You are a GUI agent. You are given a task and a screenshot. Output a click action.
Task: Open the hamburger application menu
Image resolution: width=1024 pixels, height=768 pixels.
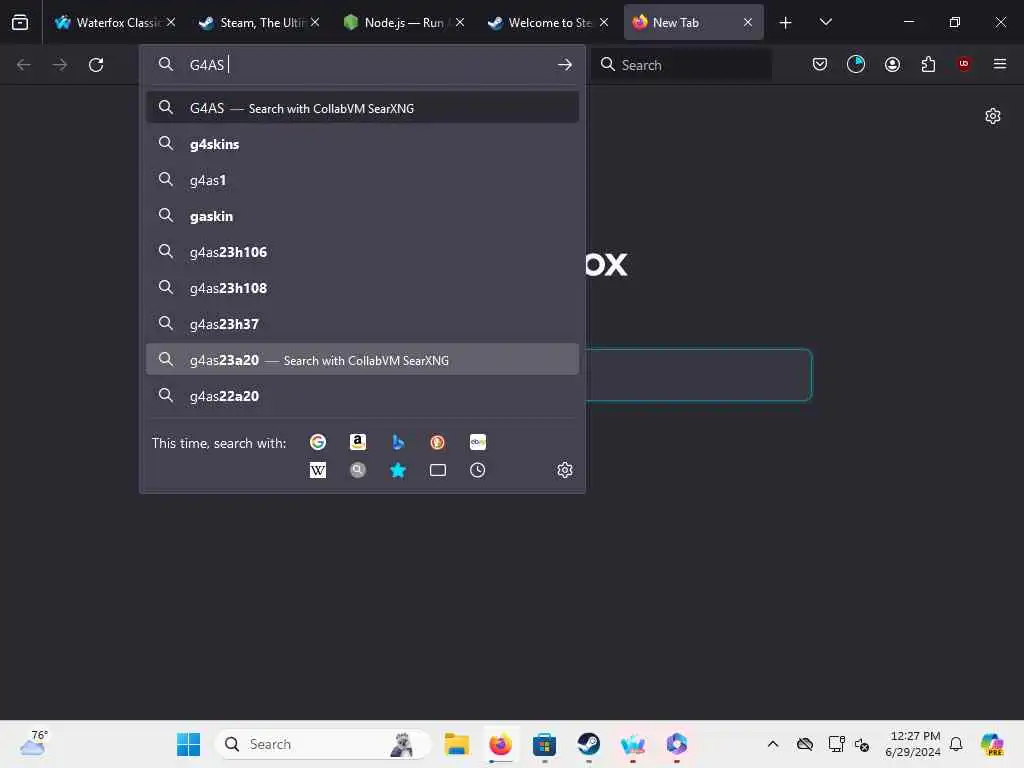coord(1000,64)
